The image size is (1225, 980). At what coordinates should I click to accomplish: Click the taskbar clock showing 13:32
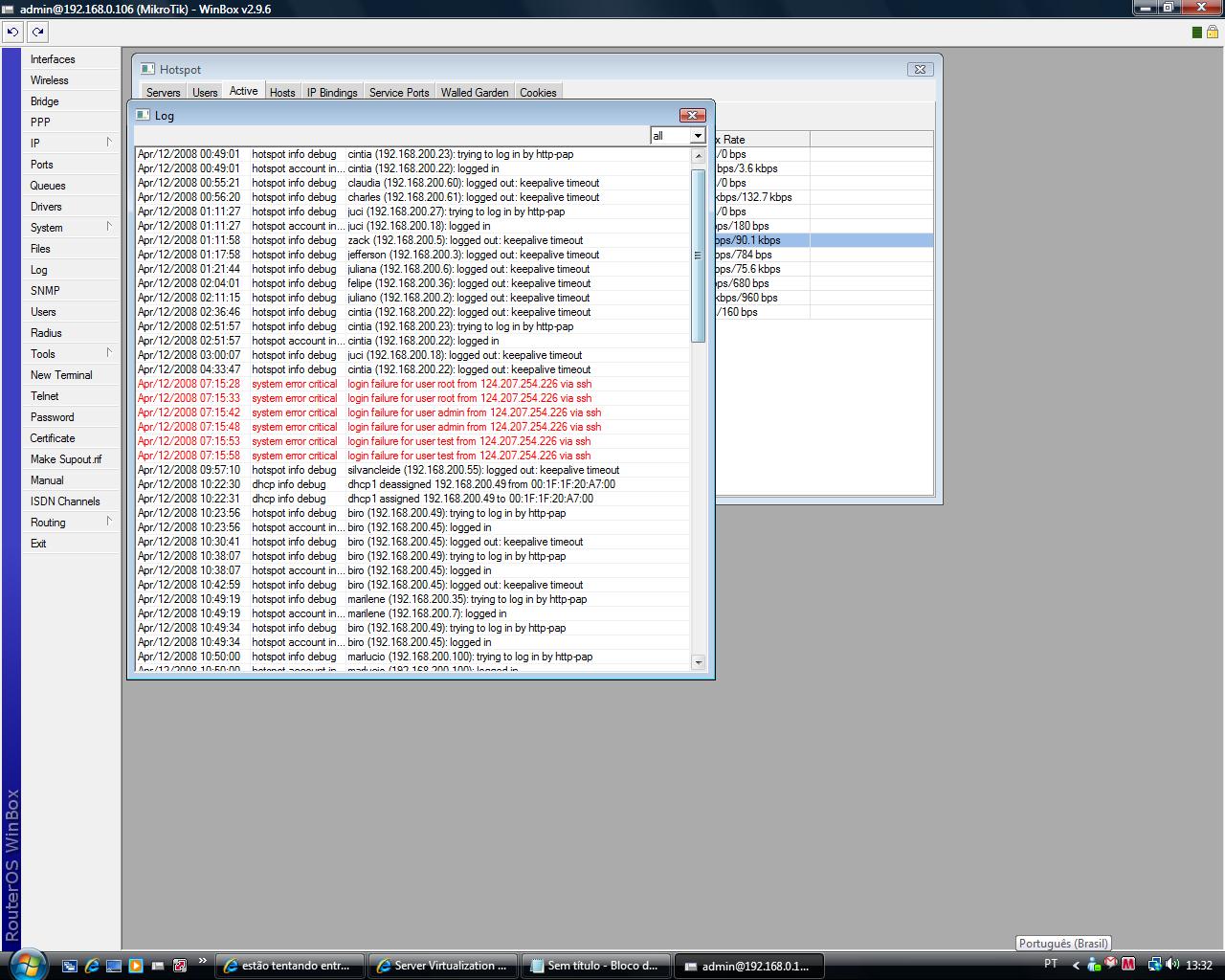click(1199, 965)
